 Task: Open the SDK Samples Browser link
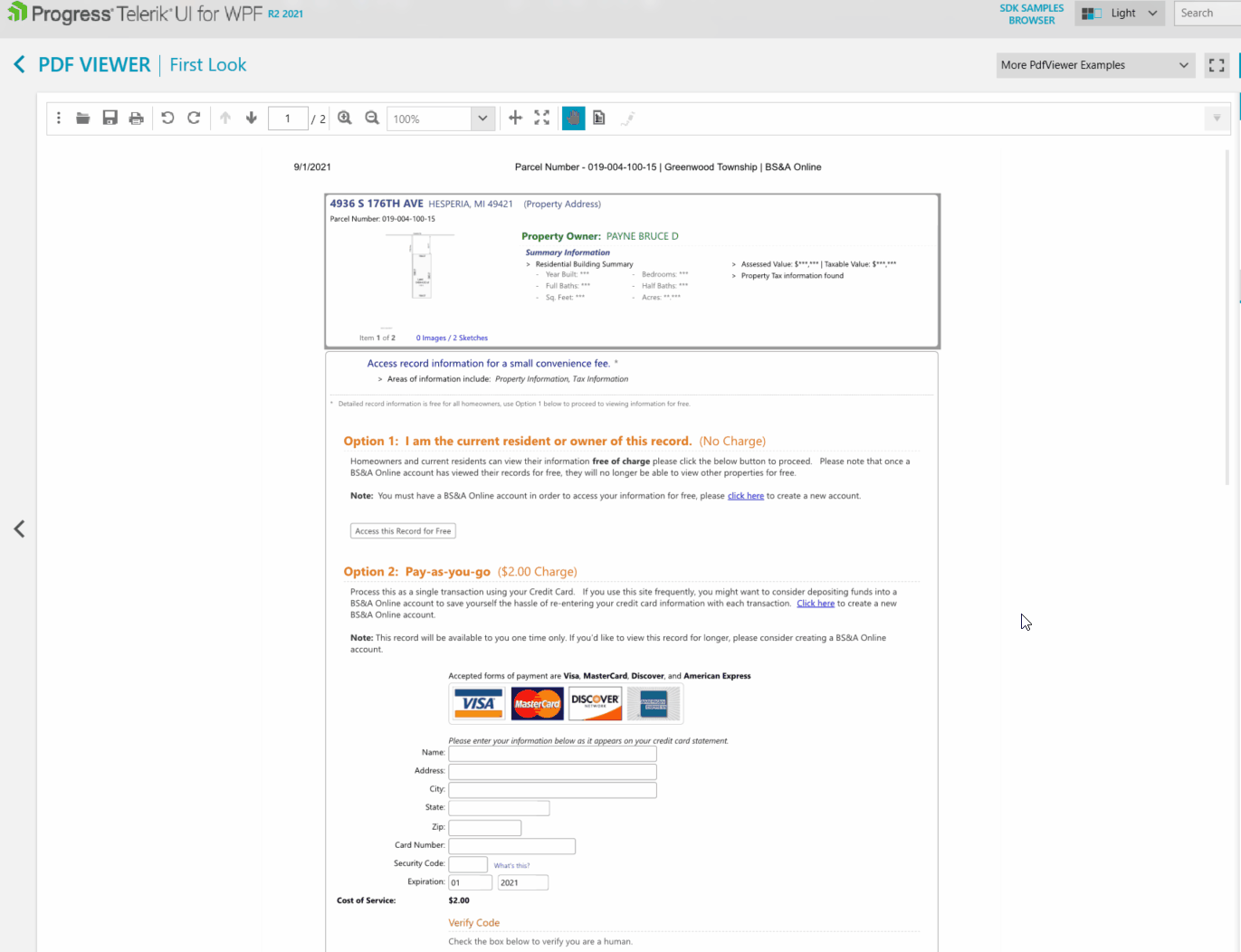1032,14
